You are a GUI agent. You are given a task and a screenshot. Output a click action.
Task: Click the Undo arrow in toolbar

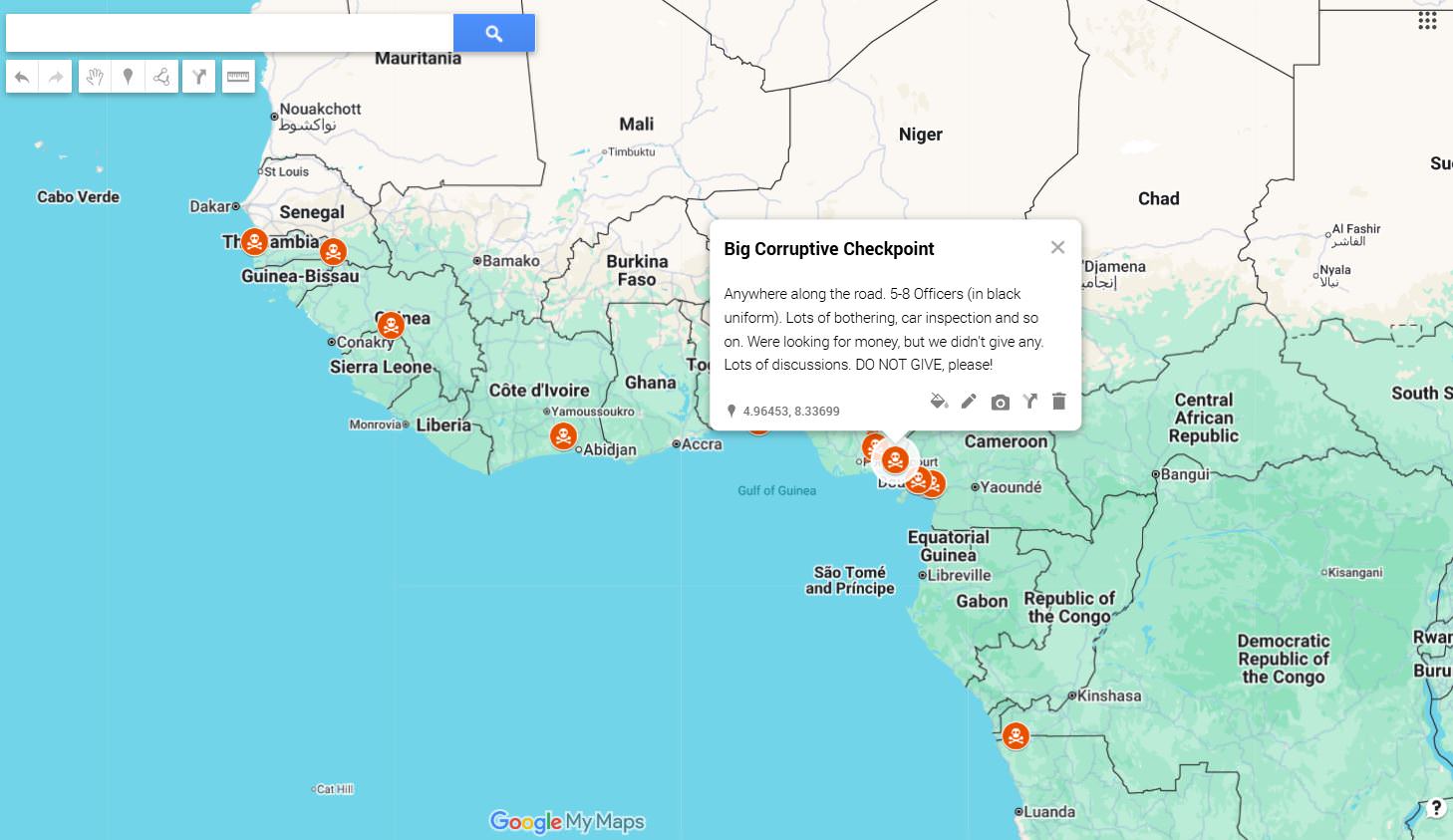22,77
